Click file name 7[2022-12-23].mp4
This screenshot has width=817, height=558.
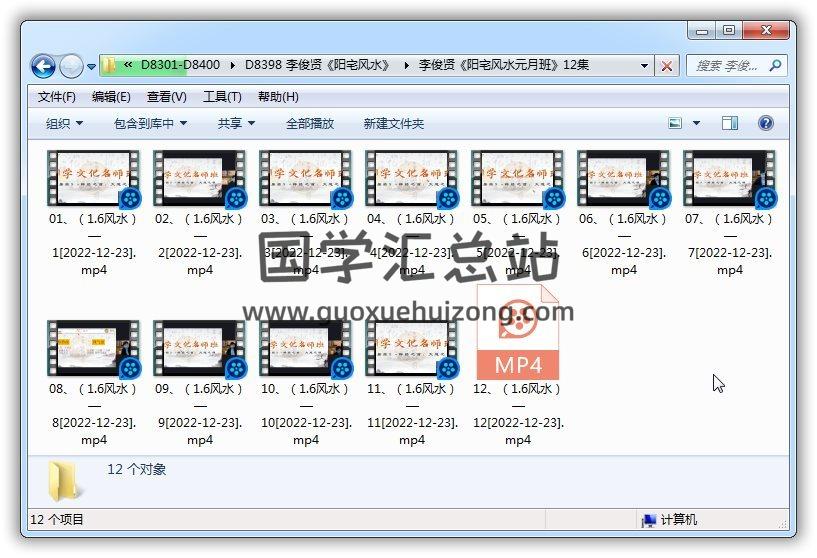coord(729,261)
